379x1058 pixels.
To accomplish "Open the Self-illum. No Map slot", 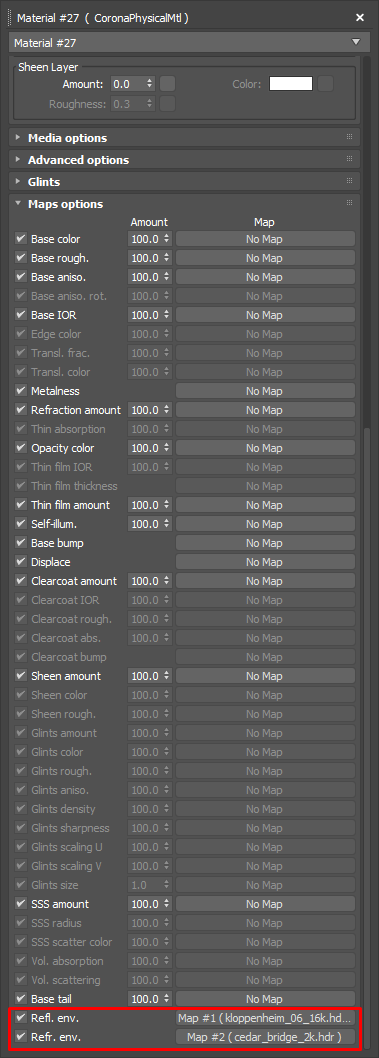I will [x=265, y=524].
